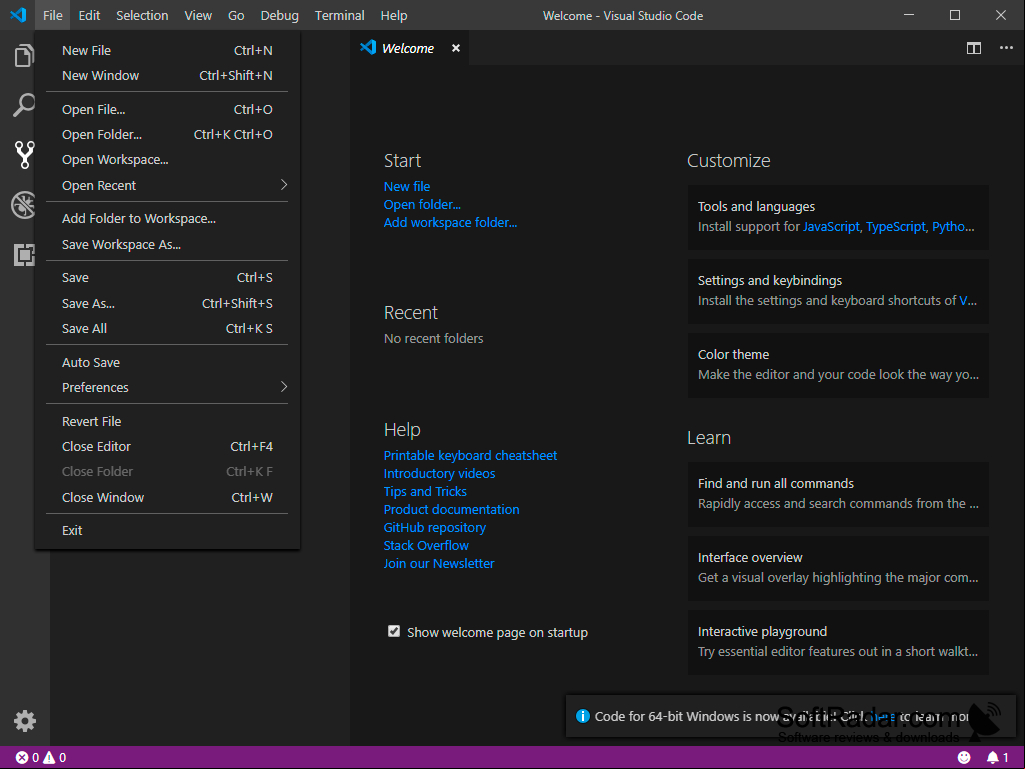Open the More Actions ellipsis menu

[1006, 48]
